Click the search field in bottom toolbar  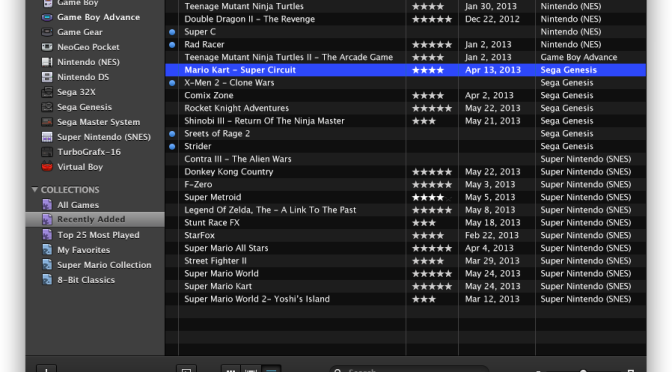pyautogui.click(x=409, y=369)
